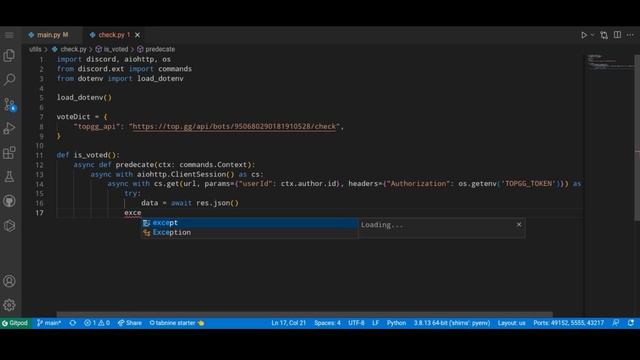Synchronize changes with status bar sync icon
The image size is (640, 360).
tap(73, 323)
